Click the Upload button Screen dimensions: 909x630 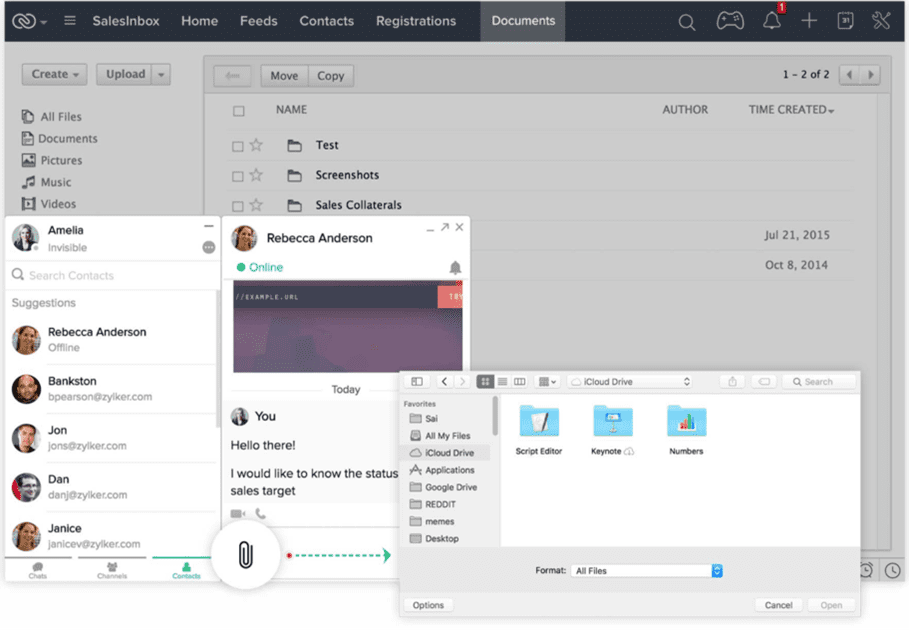(125, 74)
